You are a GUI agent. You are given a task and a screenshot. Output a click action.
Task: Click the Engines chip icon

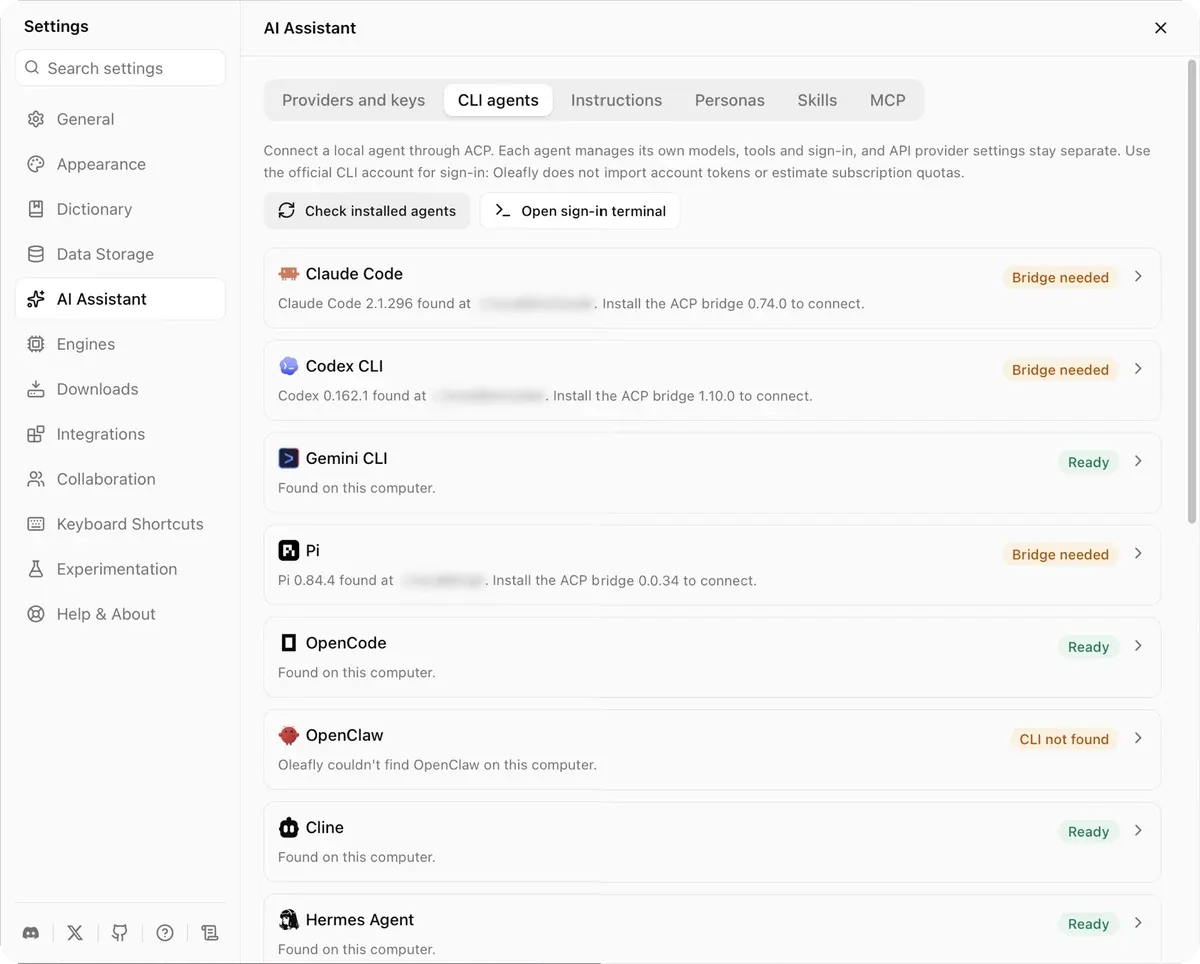36,344
